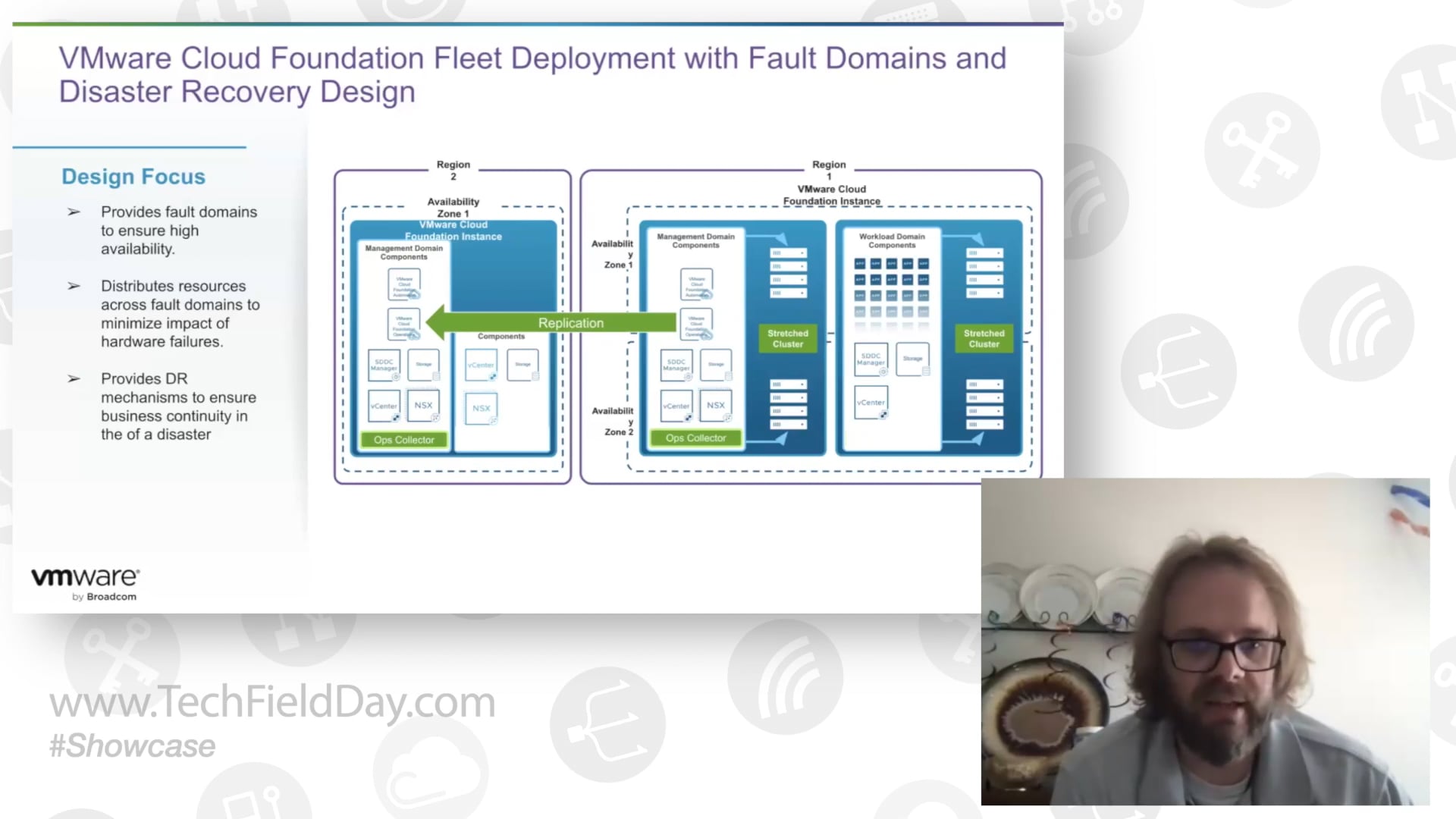This screenshot has width=1456, height=819.
Task: Click the Stretched Cluster button in Workload Domain
Action: [984, 338]
